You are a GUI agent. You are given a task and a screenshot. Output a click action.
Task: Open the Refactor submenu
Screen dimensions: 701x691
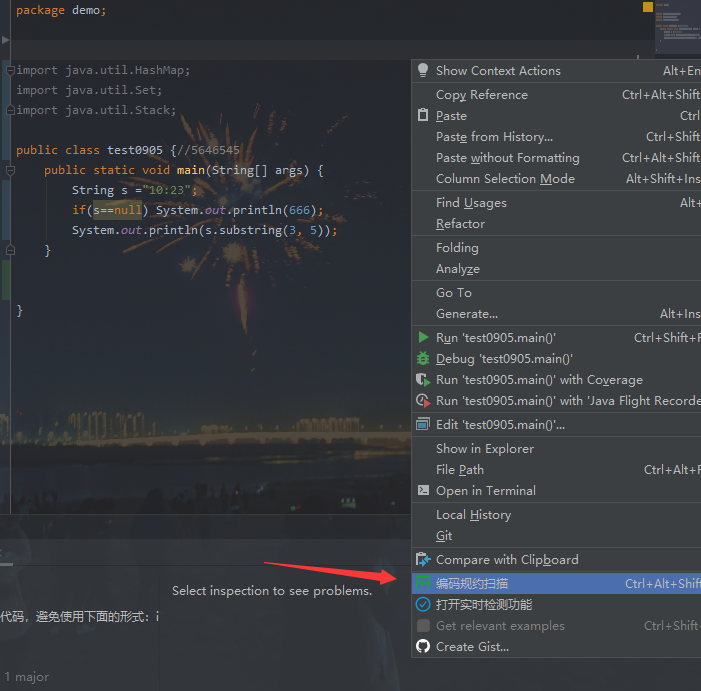[x=556, y=223]
